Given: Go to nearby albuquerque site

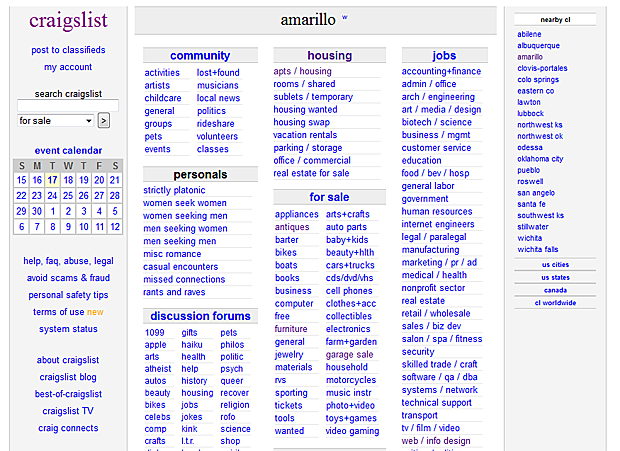Looking at the screenshot, I should [538, 45].
